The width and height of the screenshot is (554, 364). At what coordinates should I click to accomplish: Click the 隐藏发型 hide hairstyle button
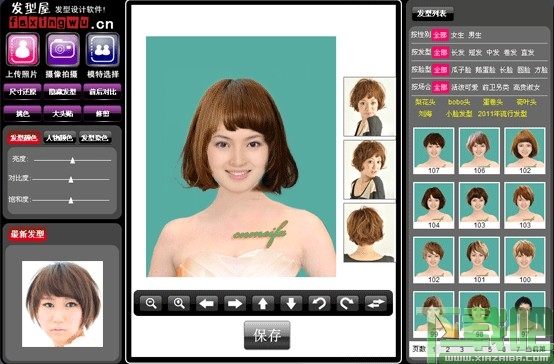[63, 92]
